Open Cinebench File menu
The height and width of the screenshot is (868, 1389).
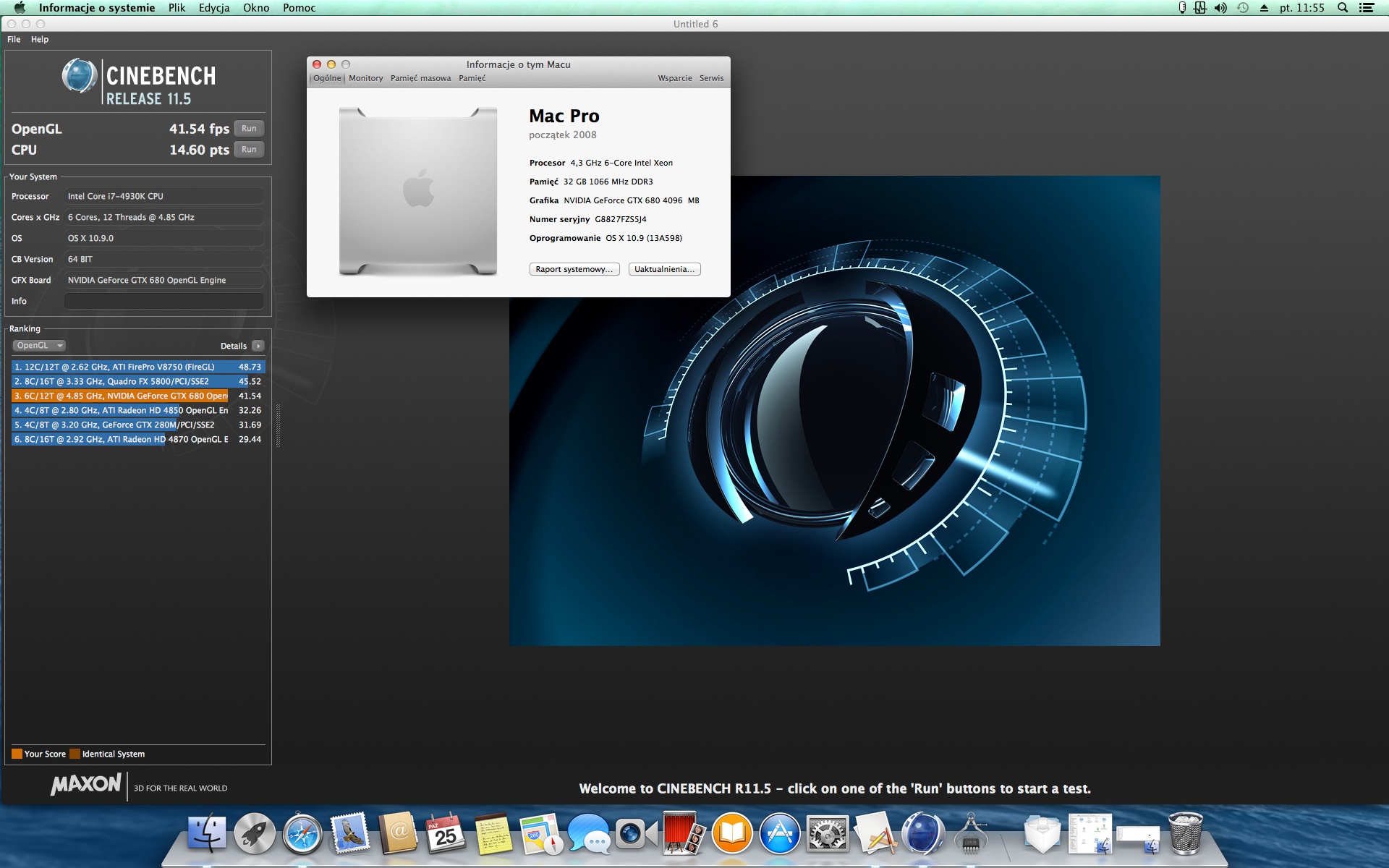coord(14,40)
